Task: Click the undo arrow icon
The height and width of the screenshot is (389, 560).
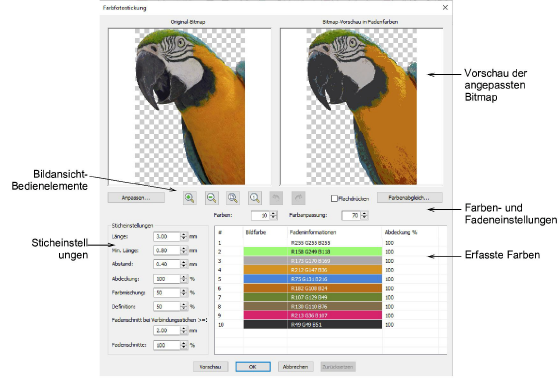Action: point(276,198)
